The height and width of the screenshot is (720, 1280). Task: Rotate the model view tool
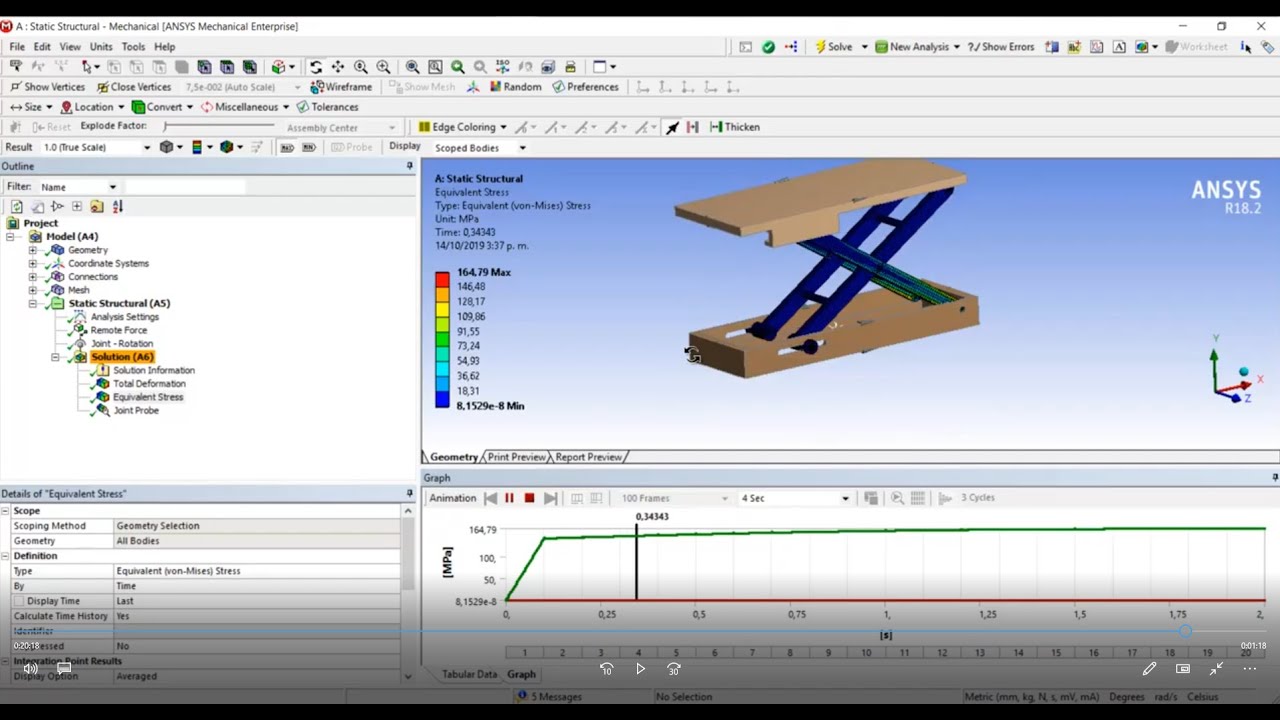click(315, 67)
